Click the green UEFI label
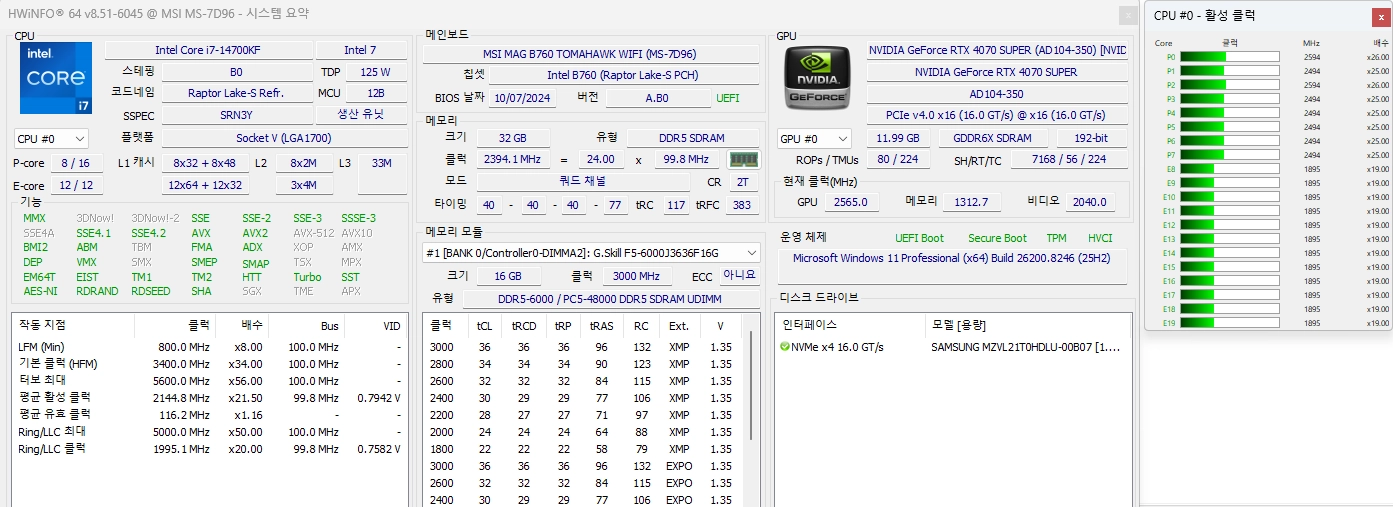Screen dimensions: 1393x507 [728, 98]
